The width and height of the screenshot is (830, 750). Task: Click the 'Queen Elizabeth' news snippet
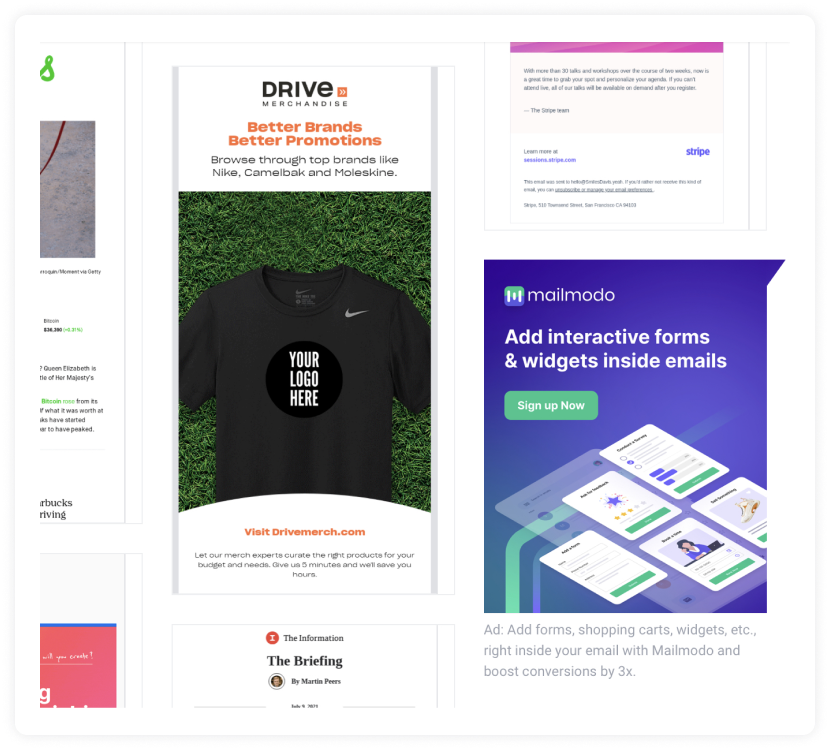(x=68, y=373)
